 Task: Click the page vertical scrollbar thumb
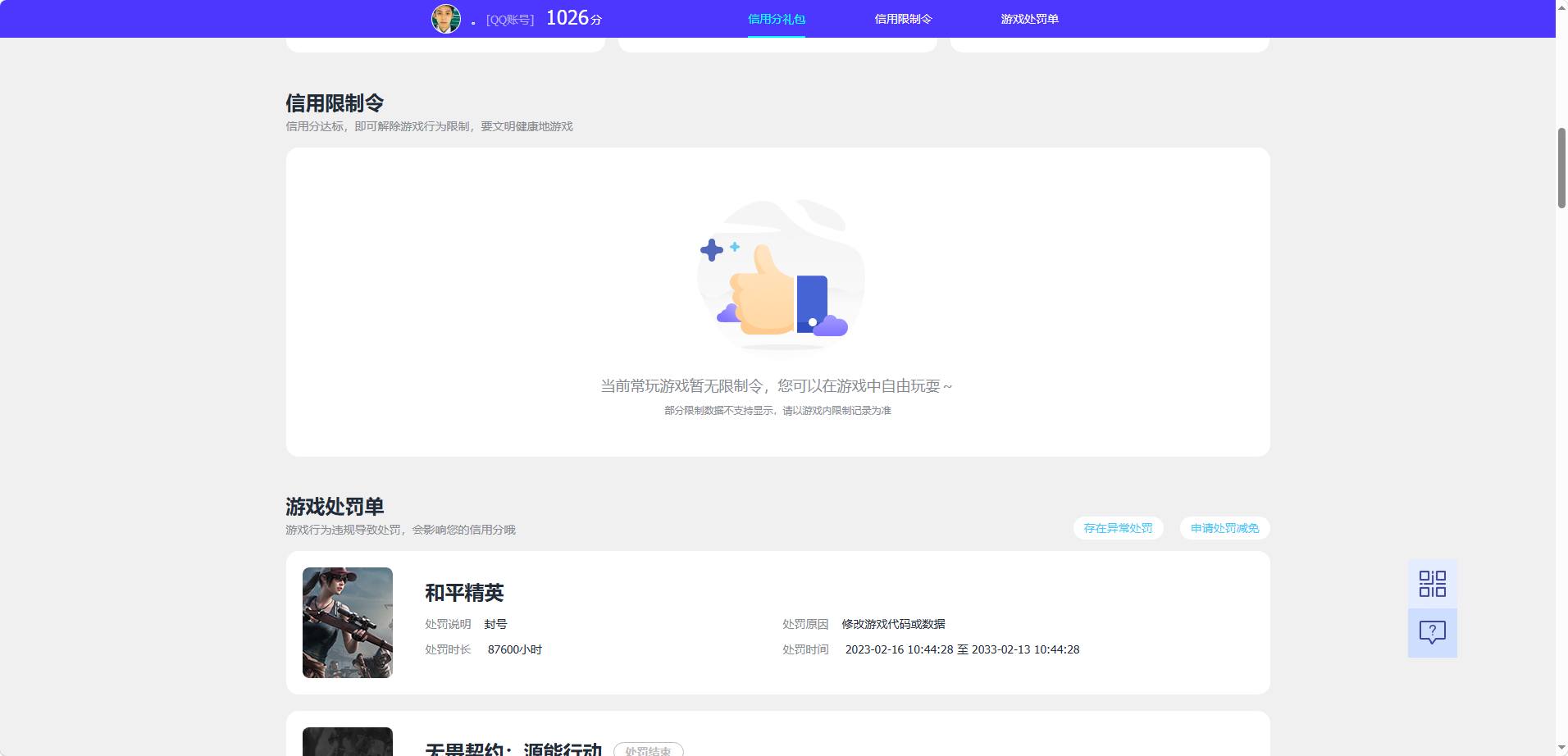(1561, 168)
